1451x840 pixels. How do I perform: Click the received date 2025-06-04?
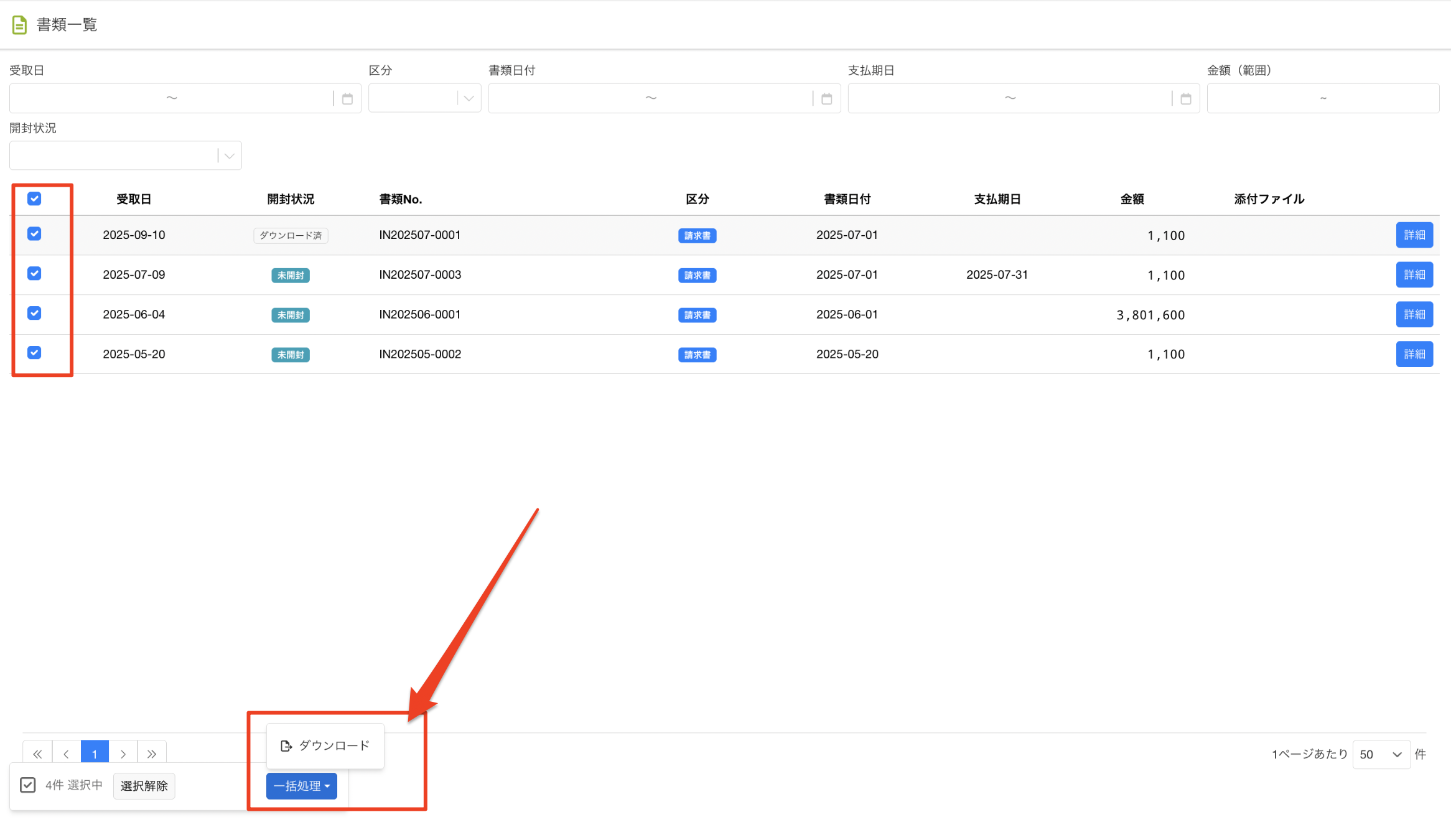tap(134, 314)
